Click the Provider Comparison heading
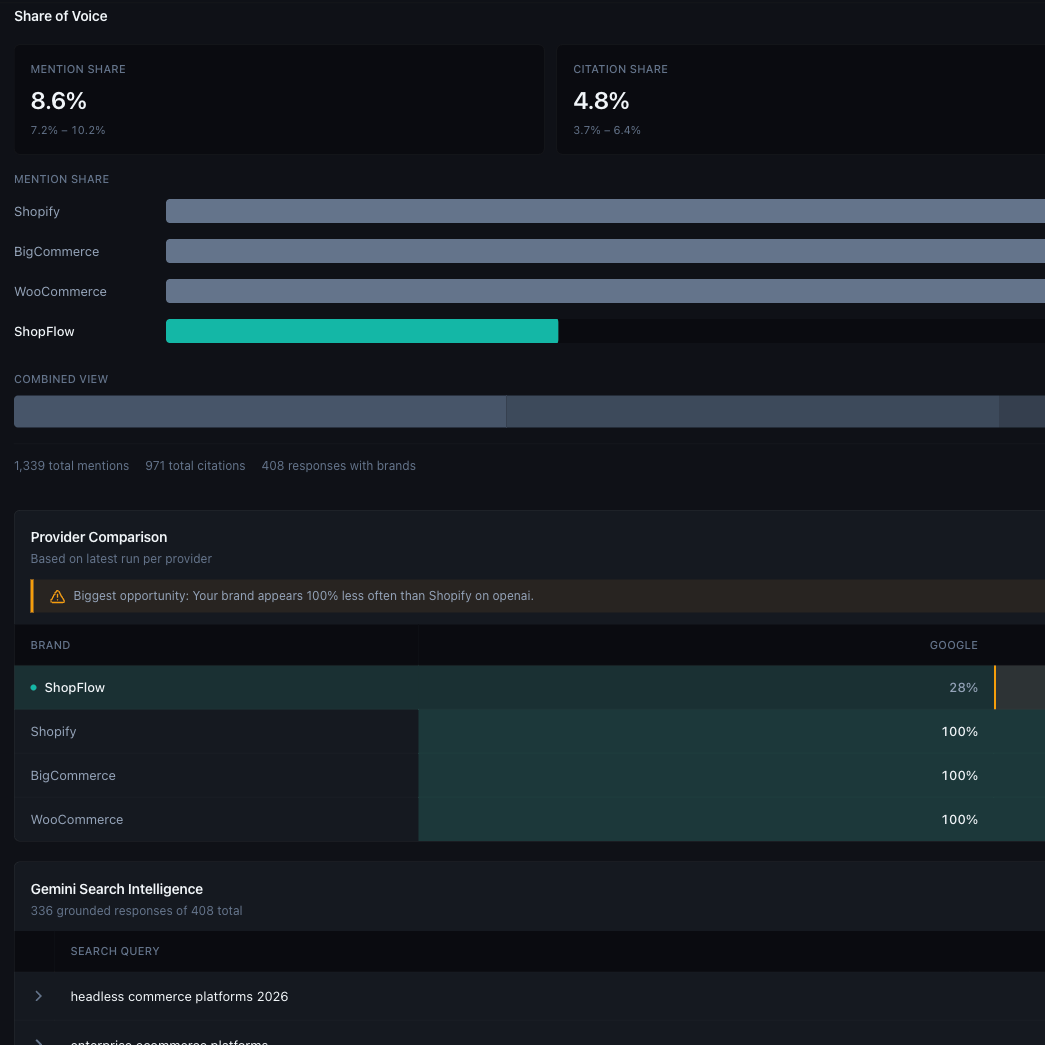The width and height of the screenshot is (1045, 1045). coord(99,537)
